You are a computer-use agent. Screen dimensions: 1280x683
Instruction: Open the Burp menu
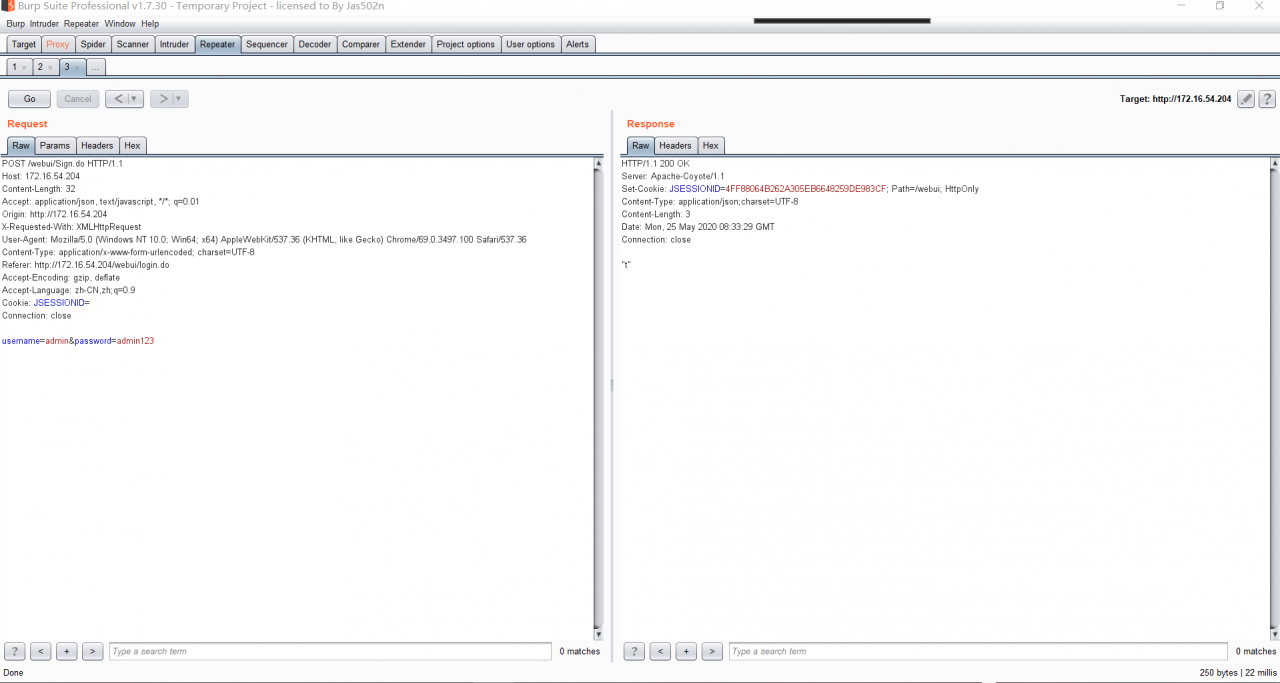[16, 24]
